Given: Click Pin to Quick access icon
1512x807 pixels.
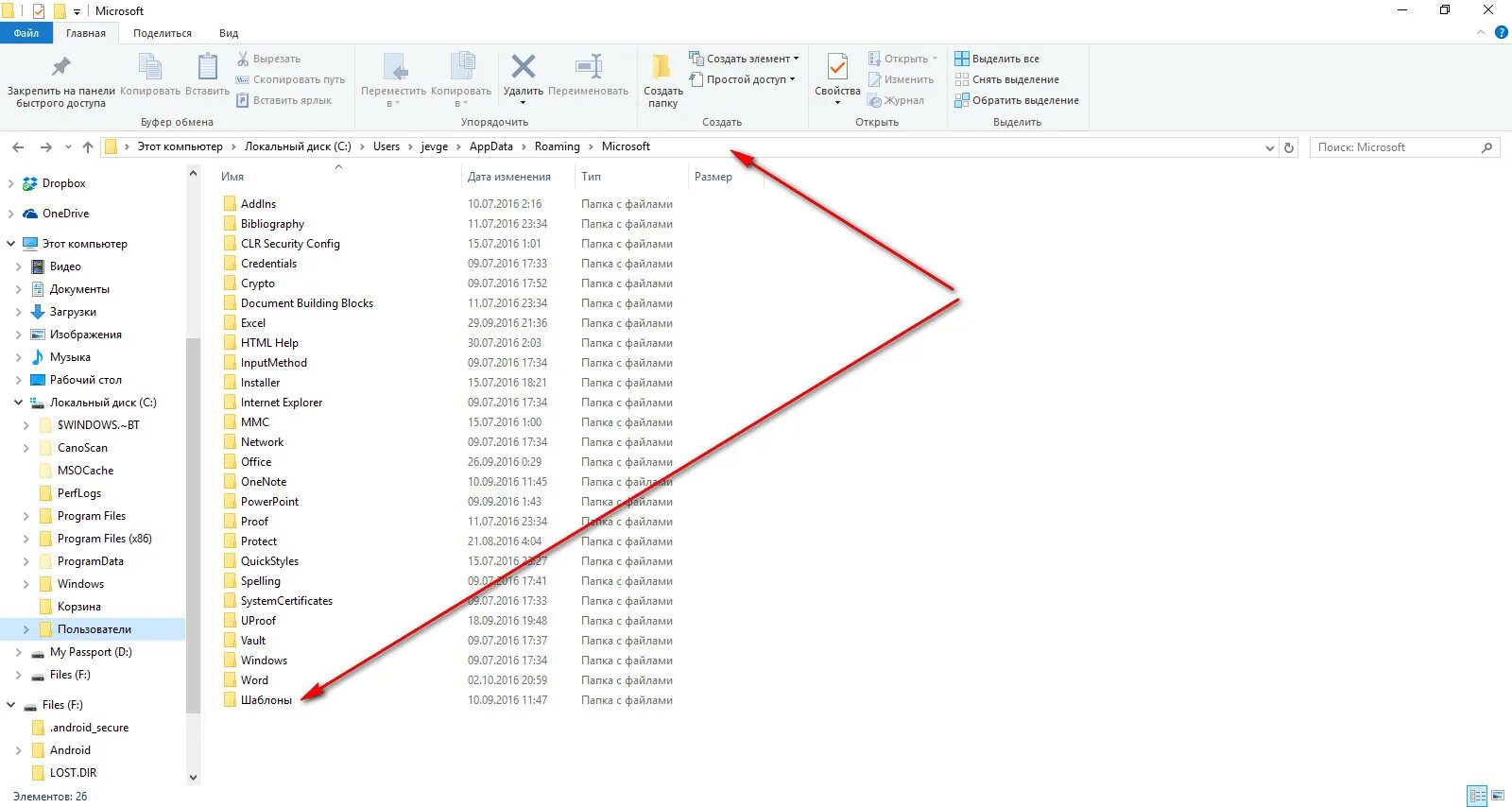Looking at the screenshot, I should (60, 66).
